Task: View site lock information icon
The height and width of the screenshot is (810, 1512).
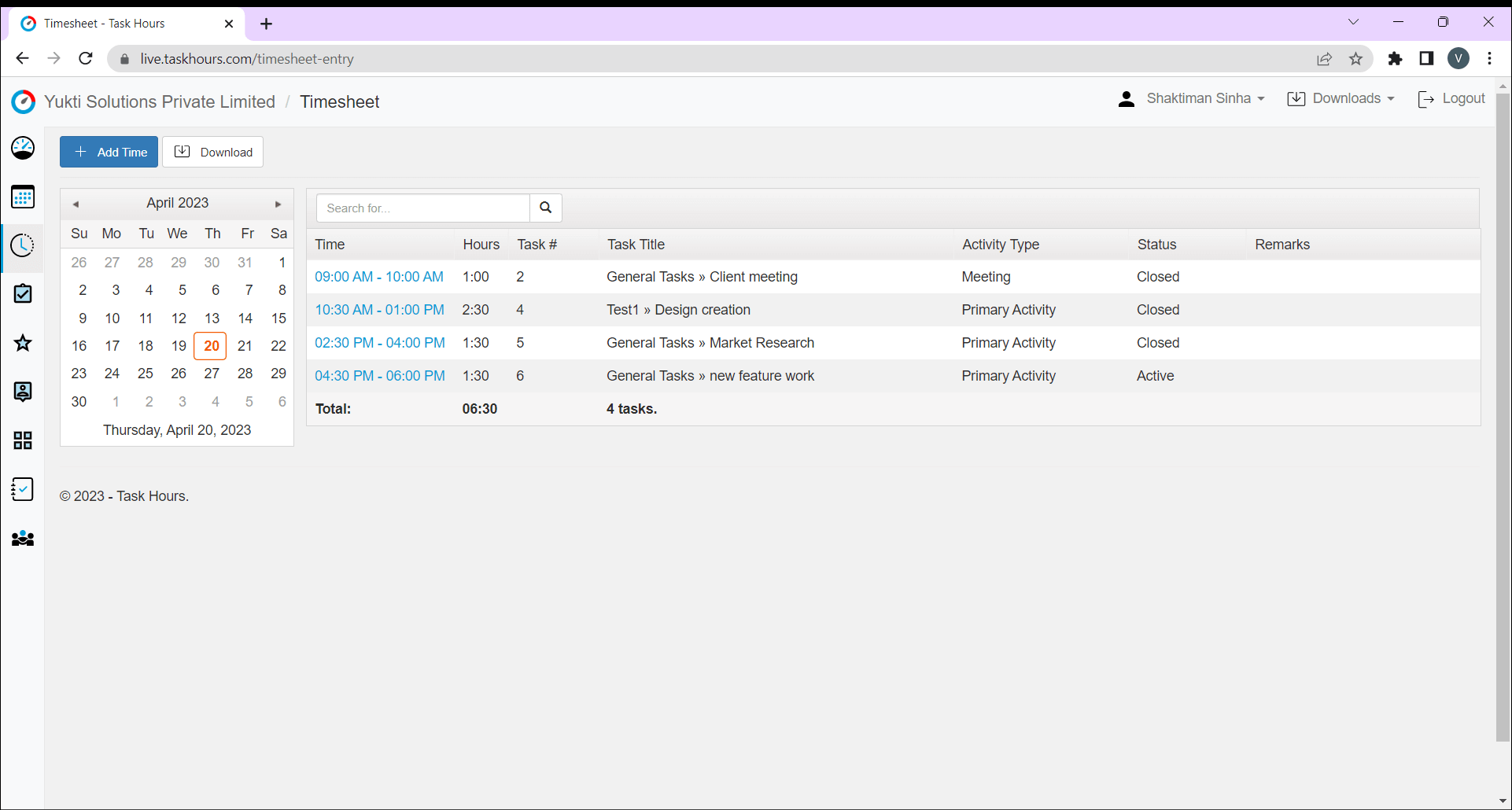Action: click(124, 59)
